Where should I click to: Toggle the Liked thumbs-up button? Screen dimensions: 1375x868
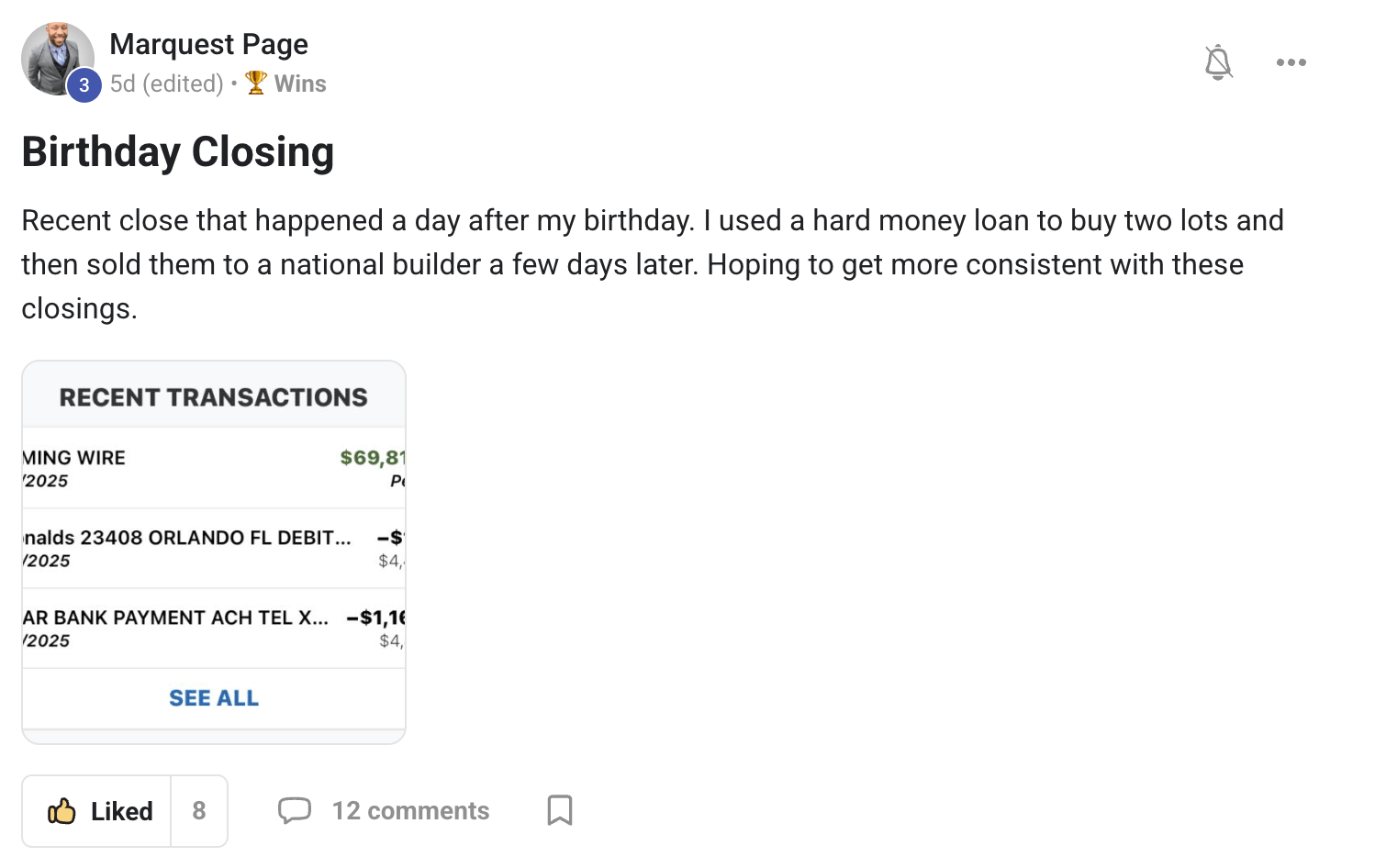point(97,811)
